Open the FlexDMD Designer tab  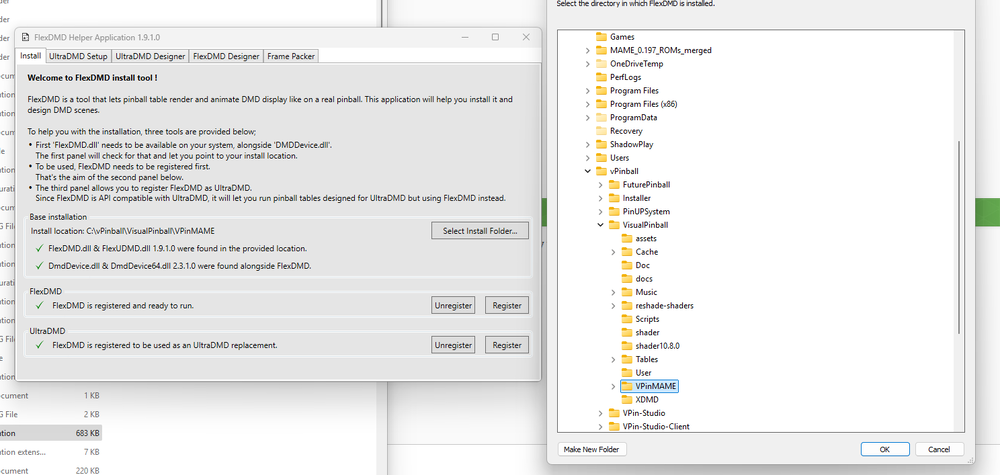click(226, 56)
